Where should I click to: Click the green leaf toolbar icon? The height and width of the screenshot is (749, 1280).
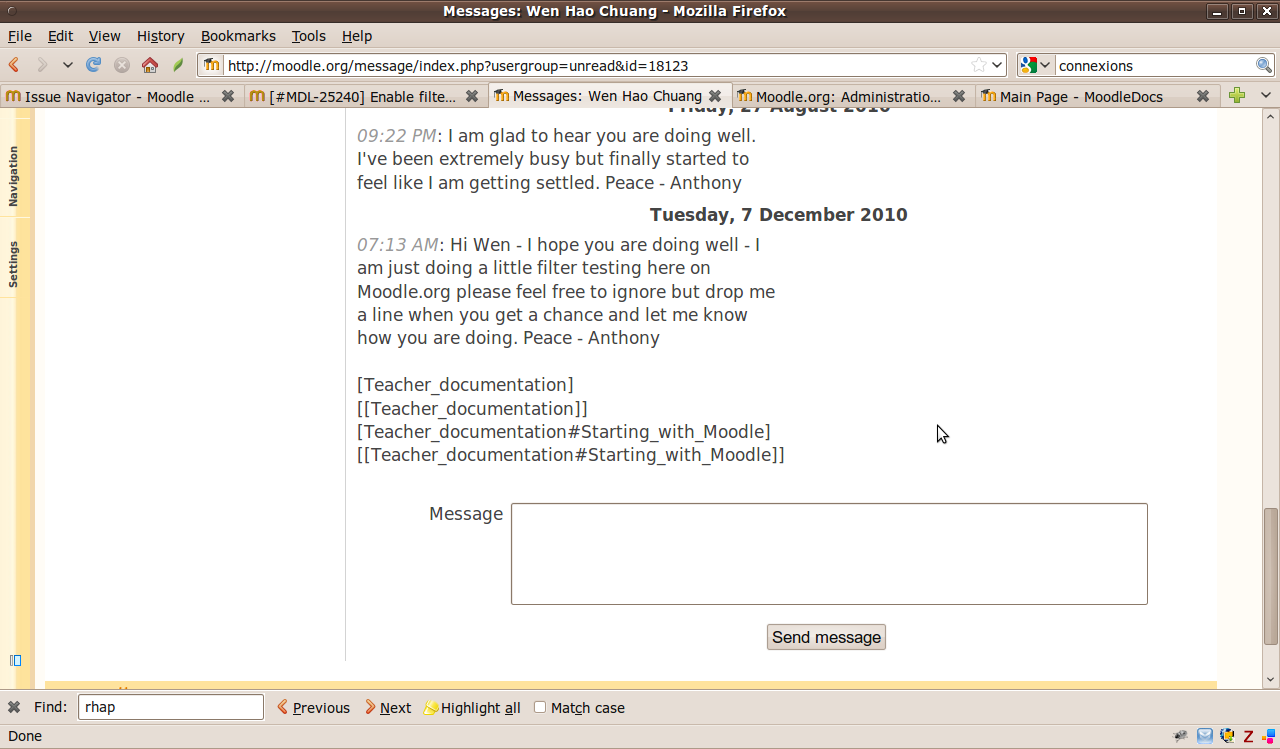(178, 65)
